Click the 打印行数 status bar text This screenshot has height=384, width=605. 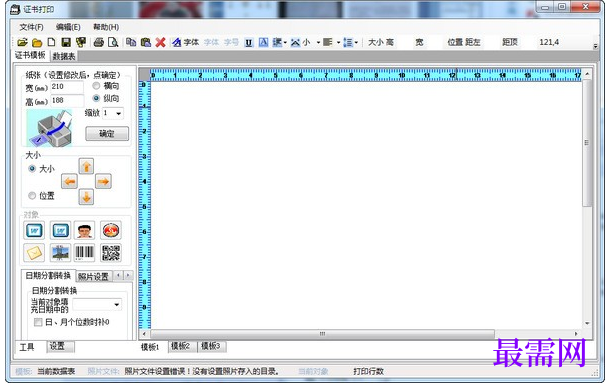click(x=368, y=371)
